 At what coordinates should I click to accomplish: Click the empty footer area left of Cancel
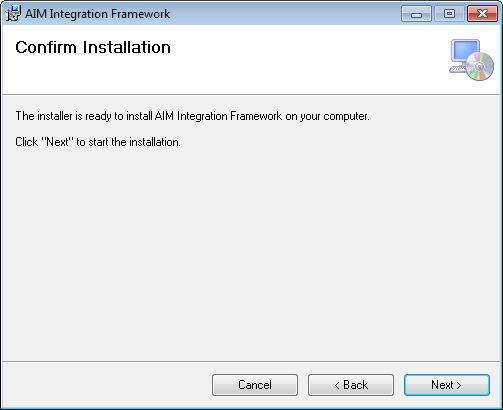tap(107, 385)
